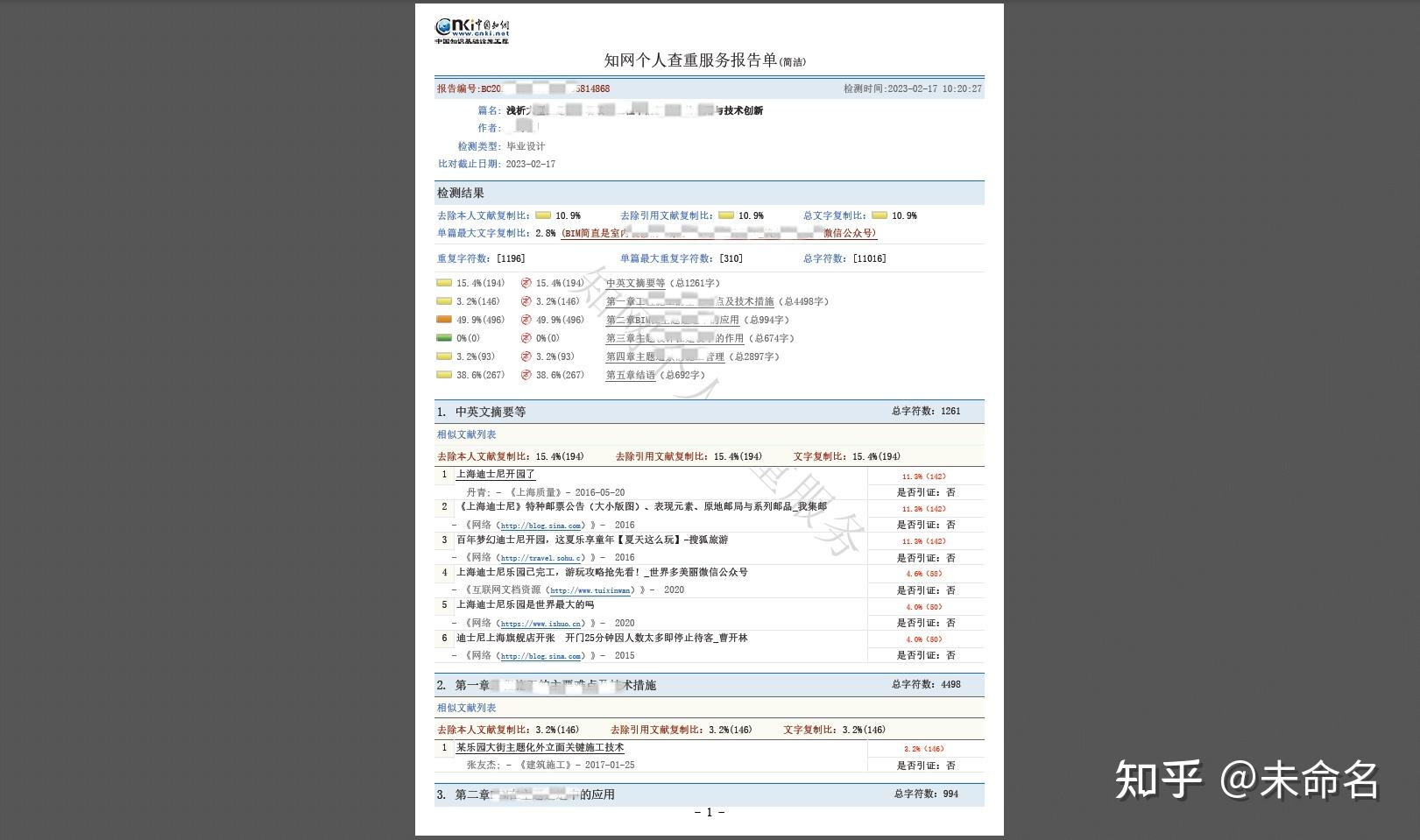Open the 第五章结语 chapter link

click(x=631, y=375)
